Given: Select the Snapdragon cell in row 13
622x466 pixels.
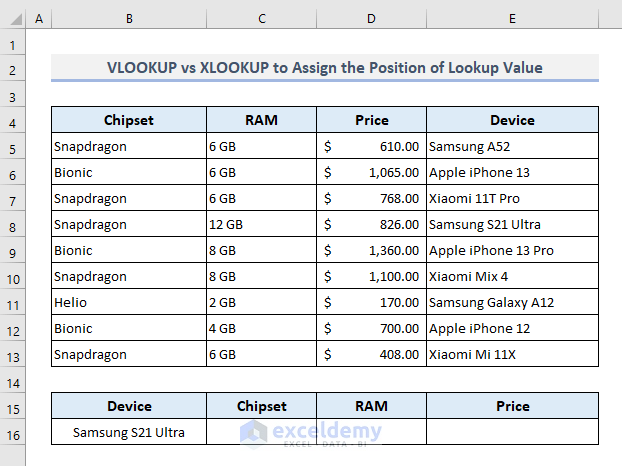Looking at the screenshot, I should pos(129,354).
